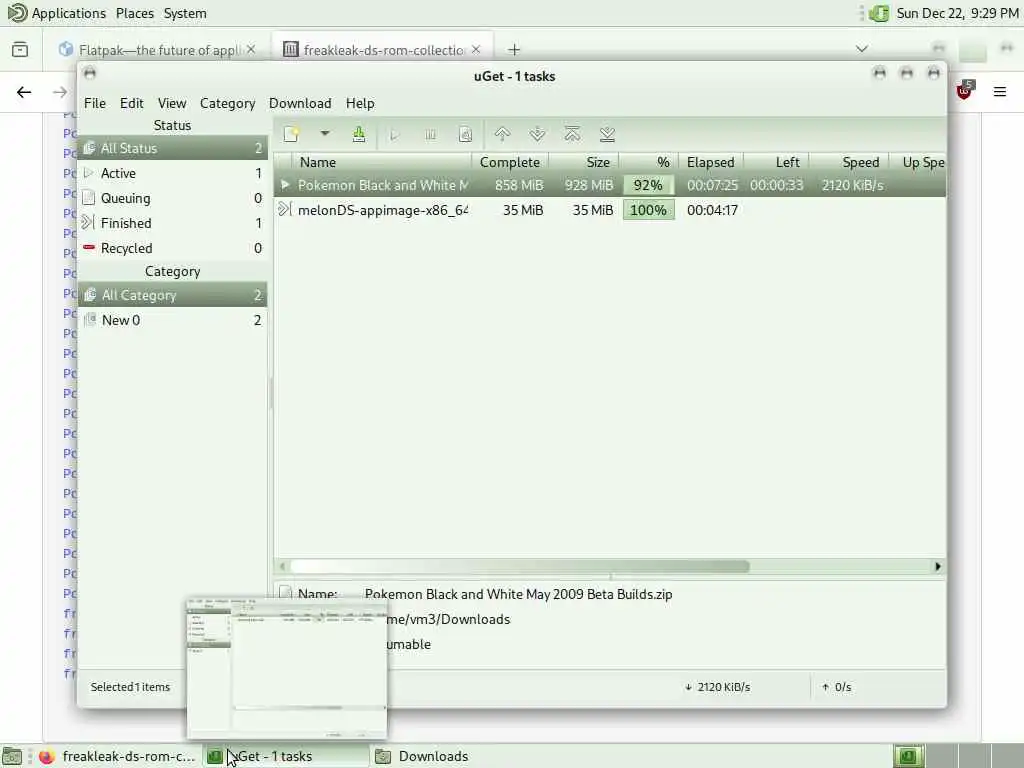The image size is (1024, 768).
Task: Click the uGet taskbar button
Action: 286,756
